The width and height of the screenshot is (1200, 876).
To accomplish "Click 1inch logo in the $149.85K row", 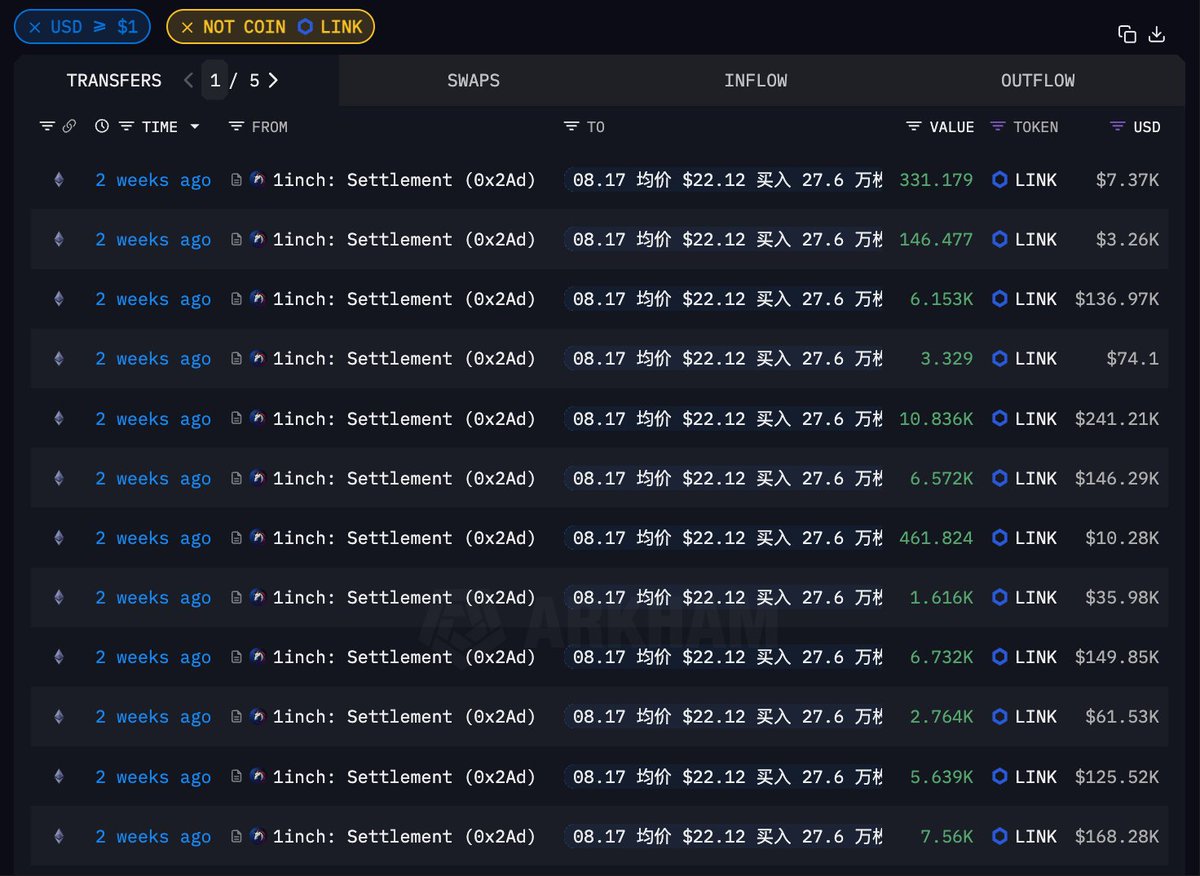I will (257, 657).
